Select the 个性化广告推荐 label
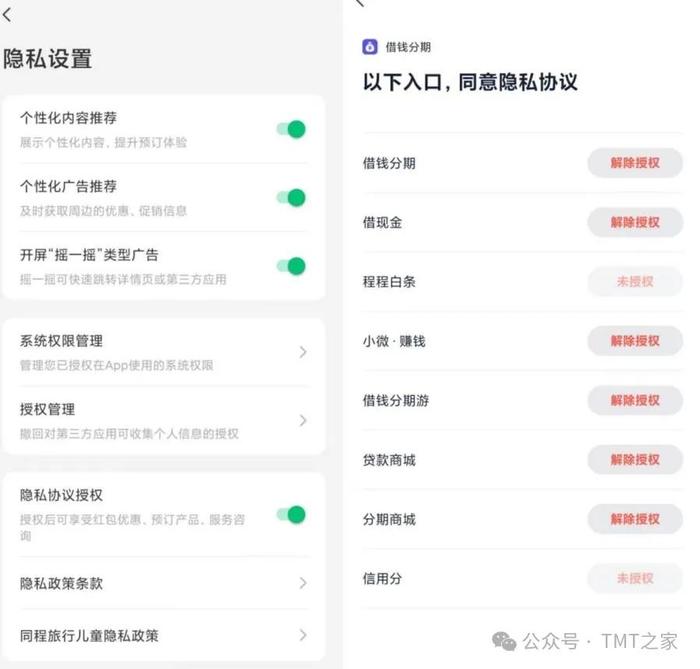The height and width of the screenshot is (669, 700). pyautogui.click(x=68, y=186)
